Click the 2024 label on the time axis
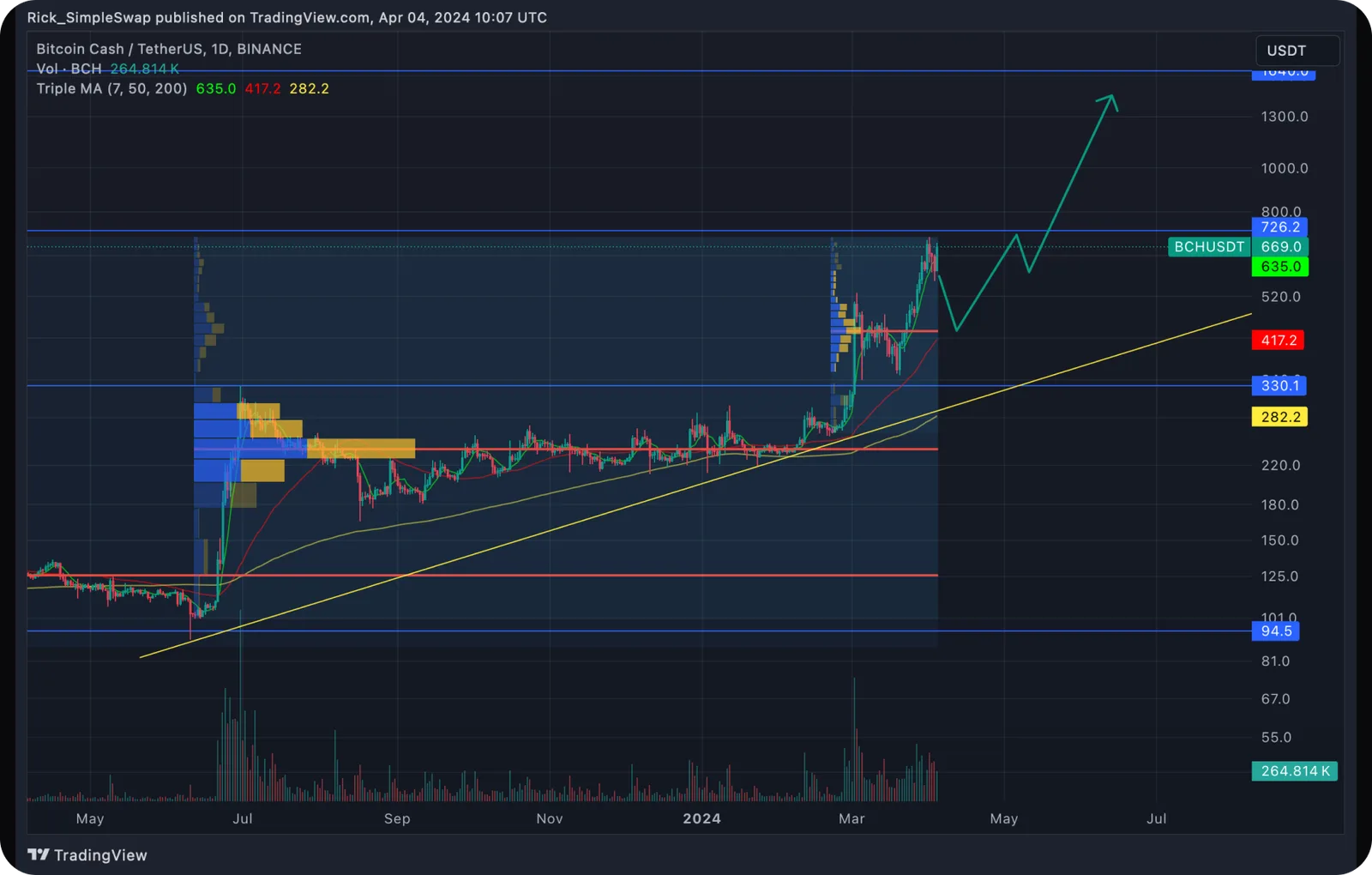The height and width of the screenshot is (875, 1372). tap(702, 818)
